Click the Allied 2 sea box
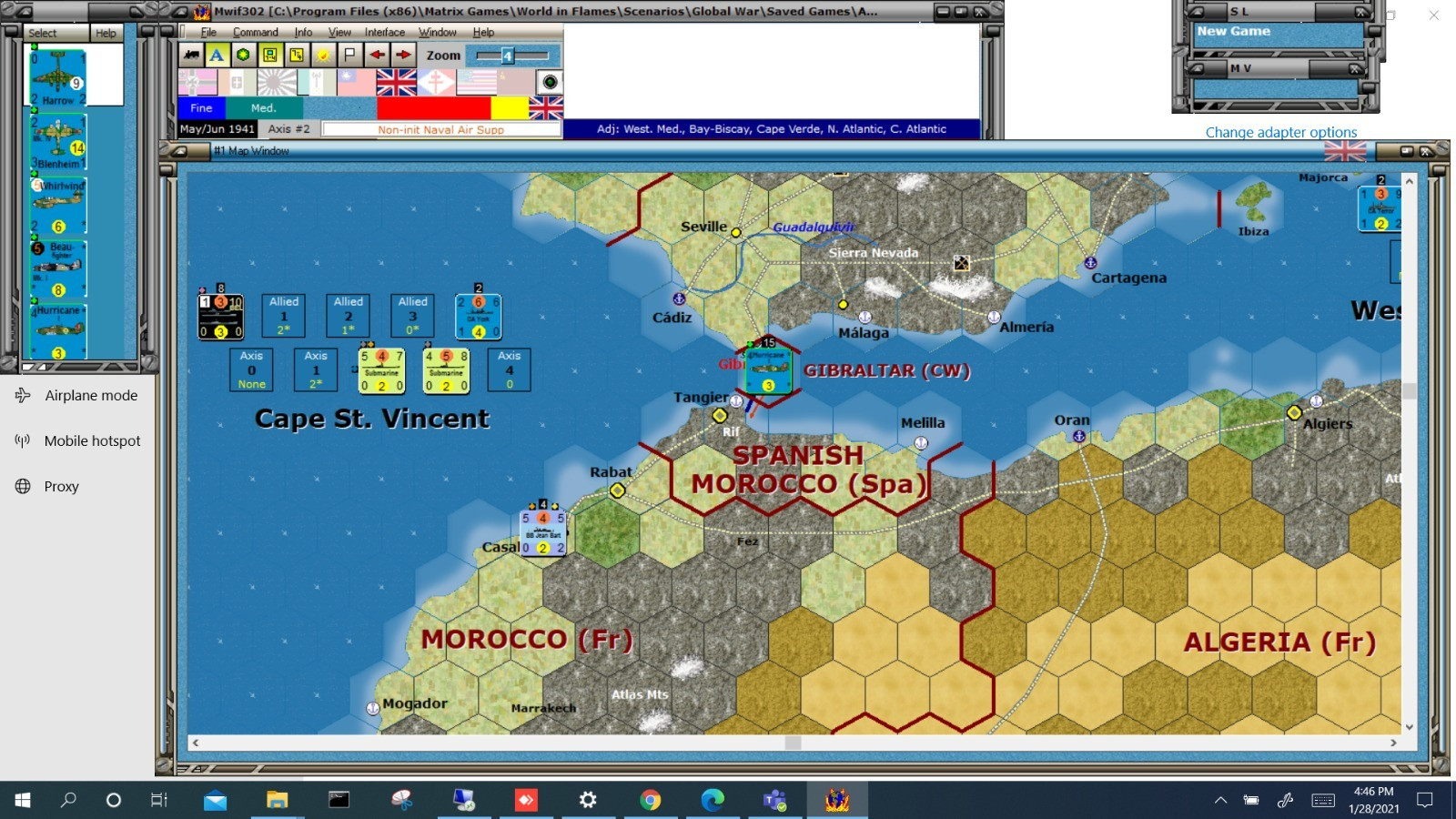This screenshot has width=1456, height=819. 349,316
